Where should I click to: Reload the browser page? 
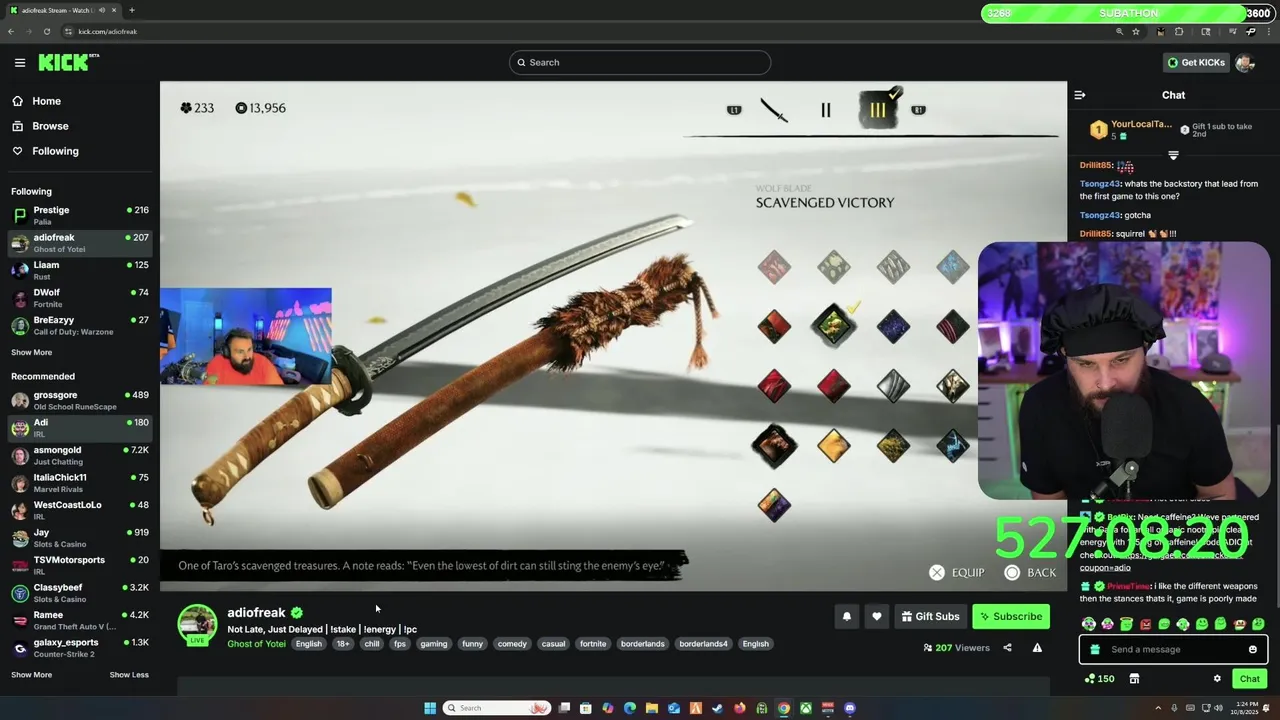click(x=46, y=31)
